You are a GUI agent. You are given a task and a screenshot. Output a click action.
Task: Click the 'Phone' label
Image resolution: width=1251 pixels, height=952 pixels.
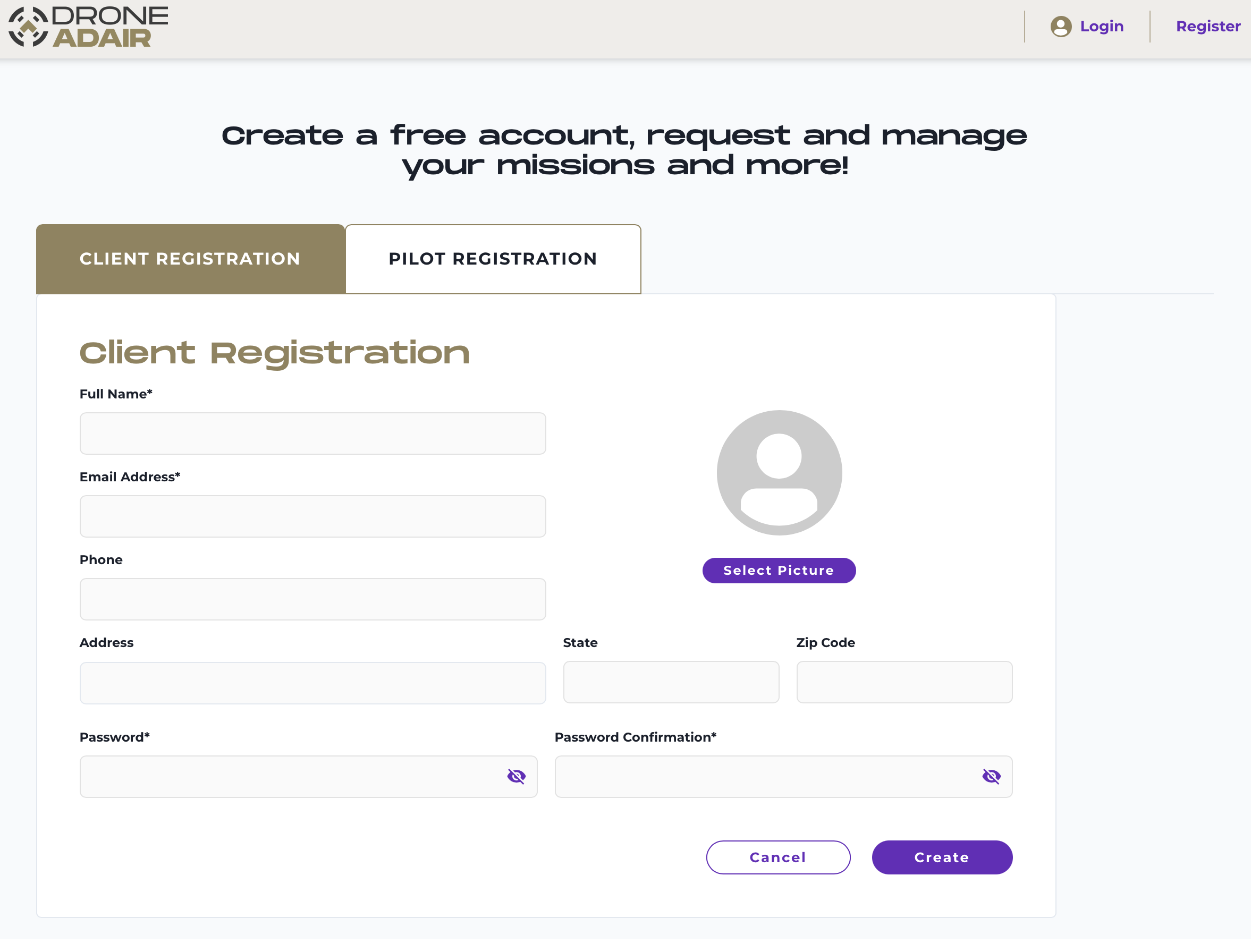coord(101,560)
